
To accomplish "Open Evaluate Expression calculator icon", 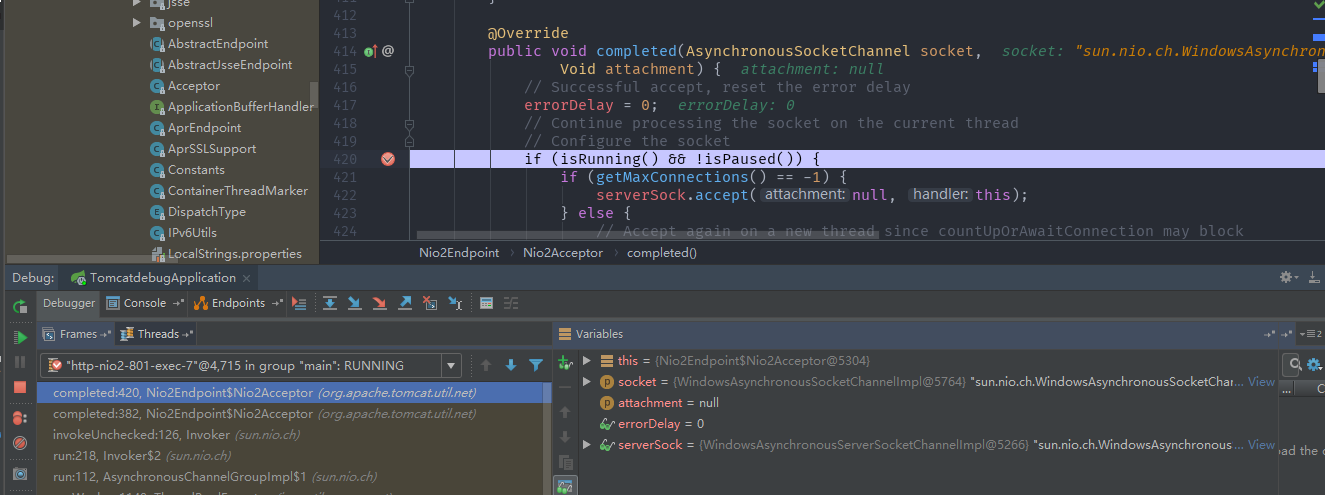I will (486, 303).
